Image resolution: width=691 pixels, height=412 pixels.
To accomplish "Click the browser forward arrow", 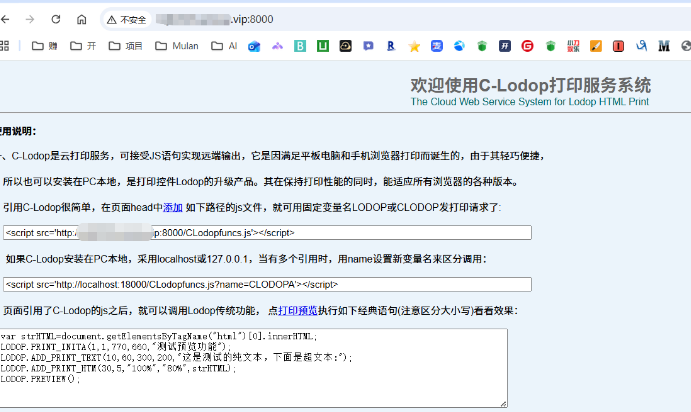I will 31,19.
